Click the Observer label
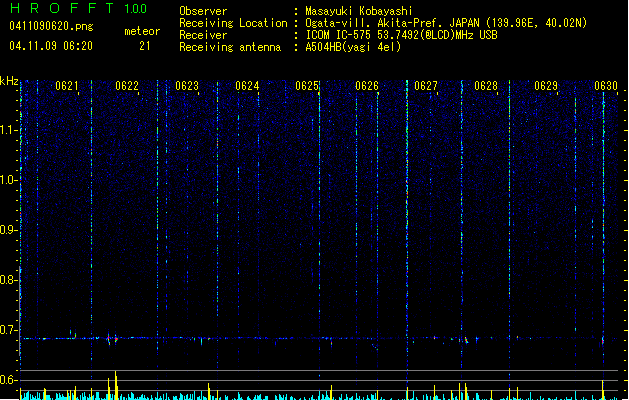This screenshot has height=400, width=629. tap(203, 11)
